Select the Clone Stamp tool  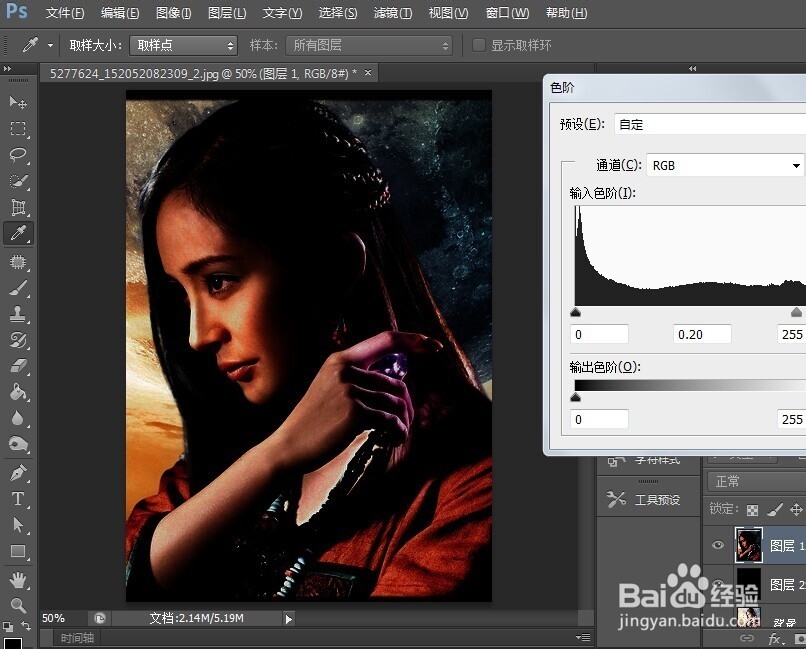pos(18,314)
